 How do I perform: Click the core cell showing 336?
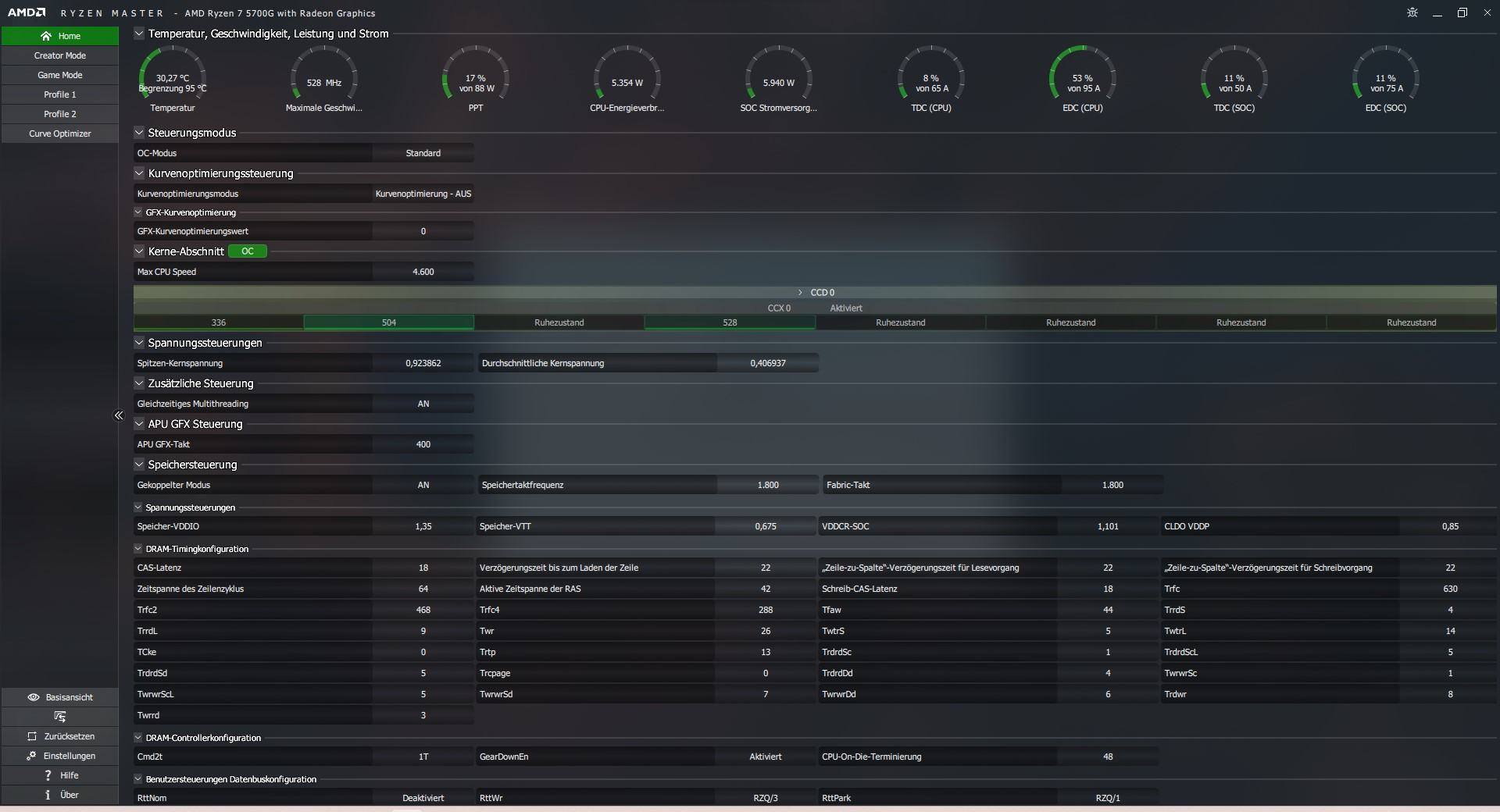pos(219,322)
